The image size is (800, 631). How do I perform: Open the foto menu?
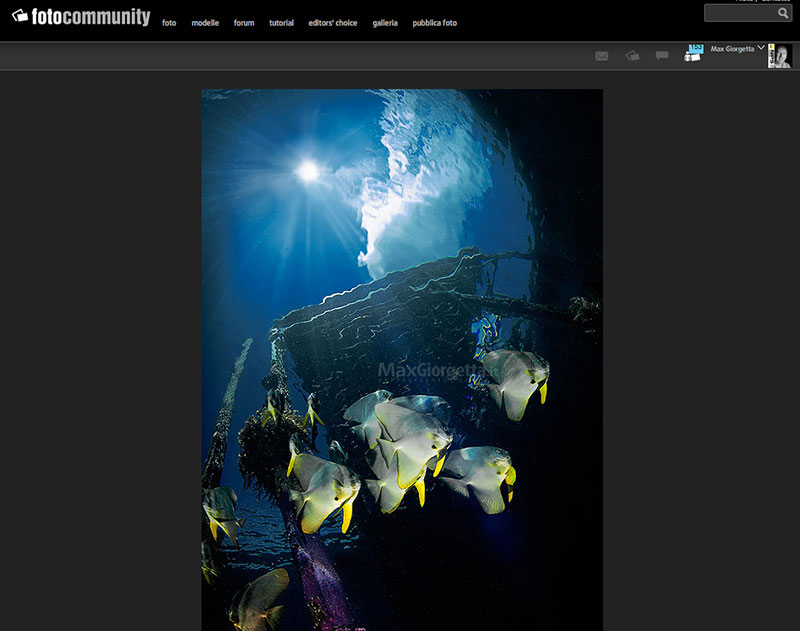pos(169,23)
